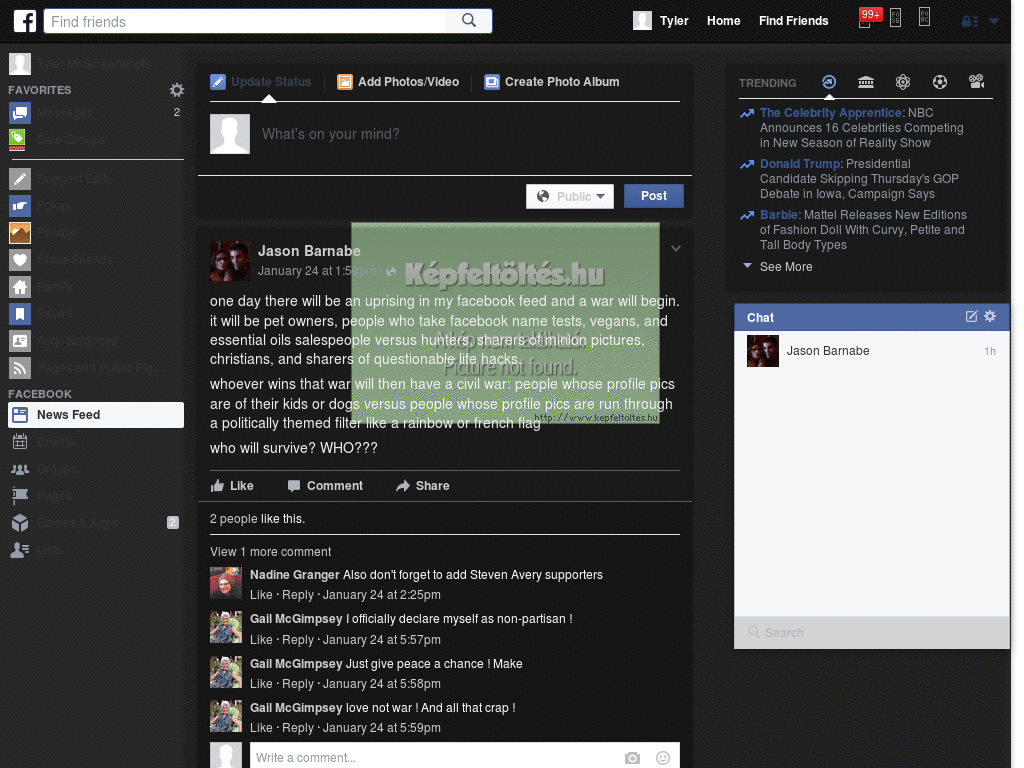Viewport: 1024px width, 768px height.
Task: Open the Donald Trump trending link
Action: (x=800, y=163)
